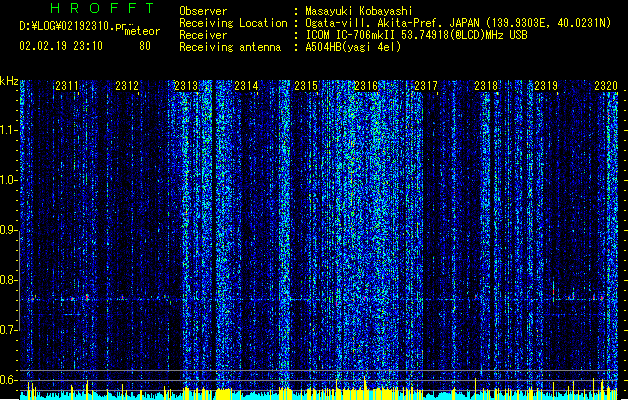Click the 0.7 frequency axis label
The height and width of the screenshot is (400, 629).
(9, 330)
